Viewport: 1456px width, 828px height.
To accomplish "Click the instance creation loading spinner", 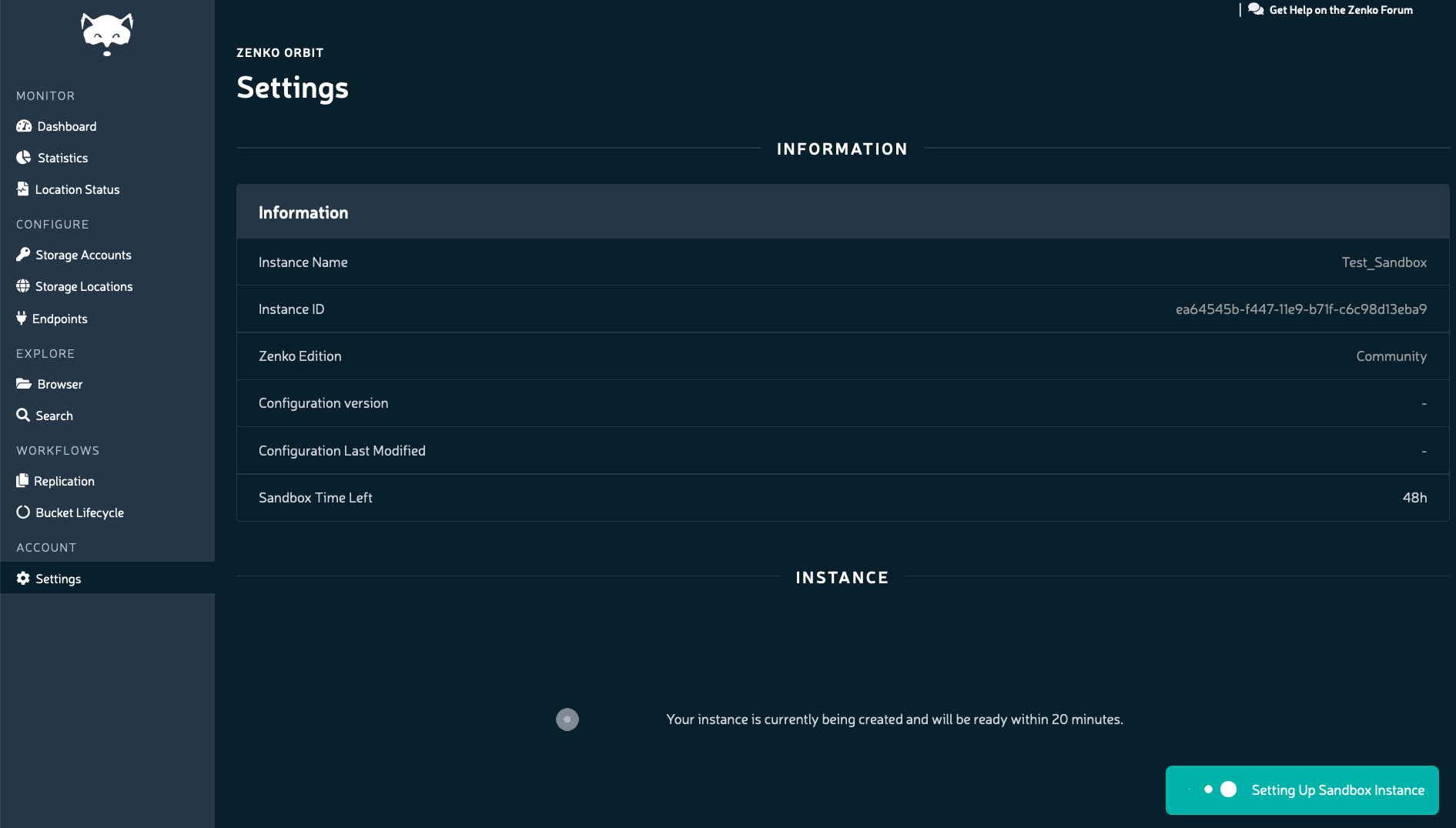I will (567, 719).
